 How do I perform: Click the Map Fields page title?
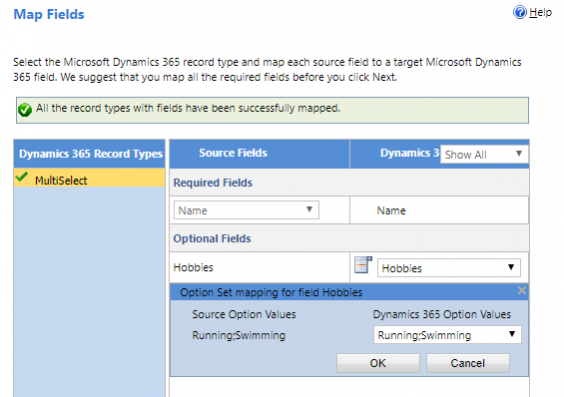pos(49,14)
